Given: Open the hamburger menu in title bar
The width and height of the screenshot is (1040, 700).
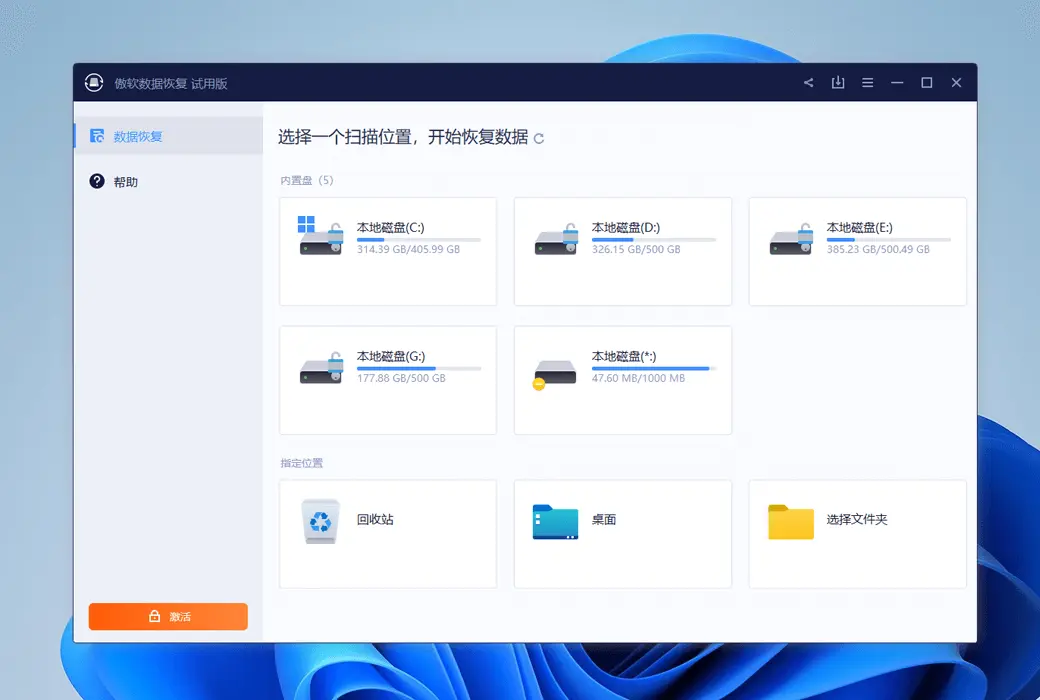Looking at the screenshot, I should pyautogui.click(x=868, y=83).
